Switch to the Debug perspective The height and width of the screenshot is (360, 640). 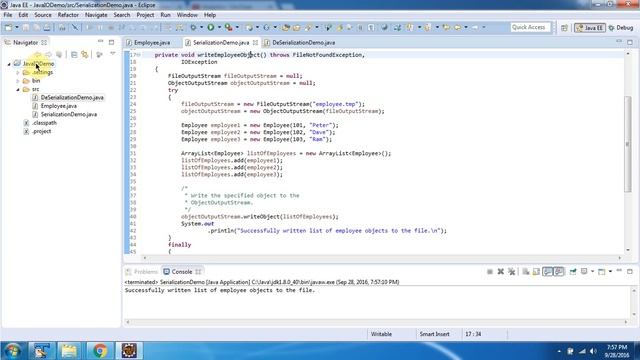click(x=620, y=28)
